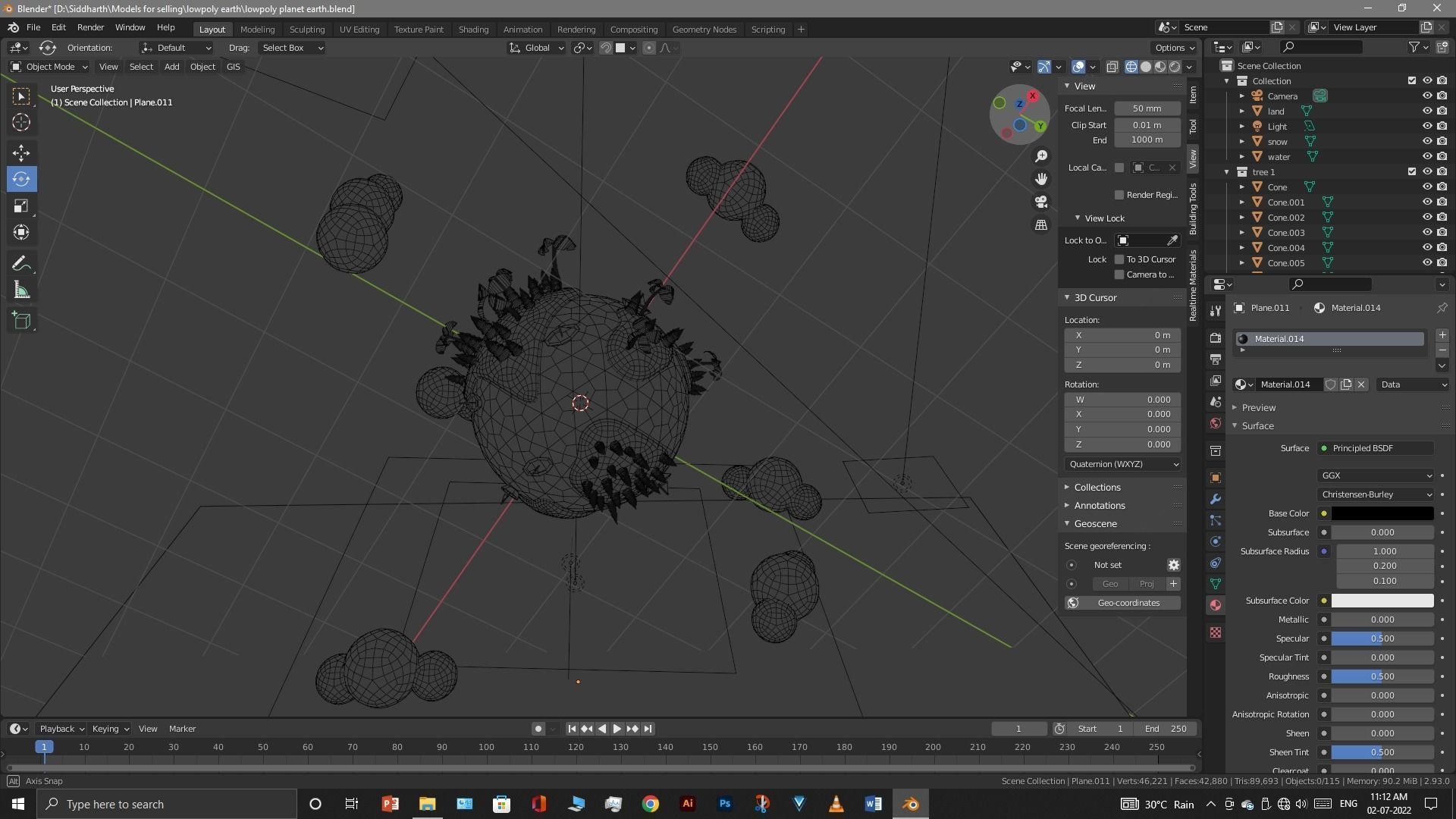Image resolution: width=1456 pixels, height=819 pixels.
Task: Click the Geoscene settings gear icon
Action: click(x=1173, y=565)
